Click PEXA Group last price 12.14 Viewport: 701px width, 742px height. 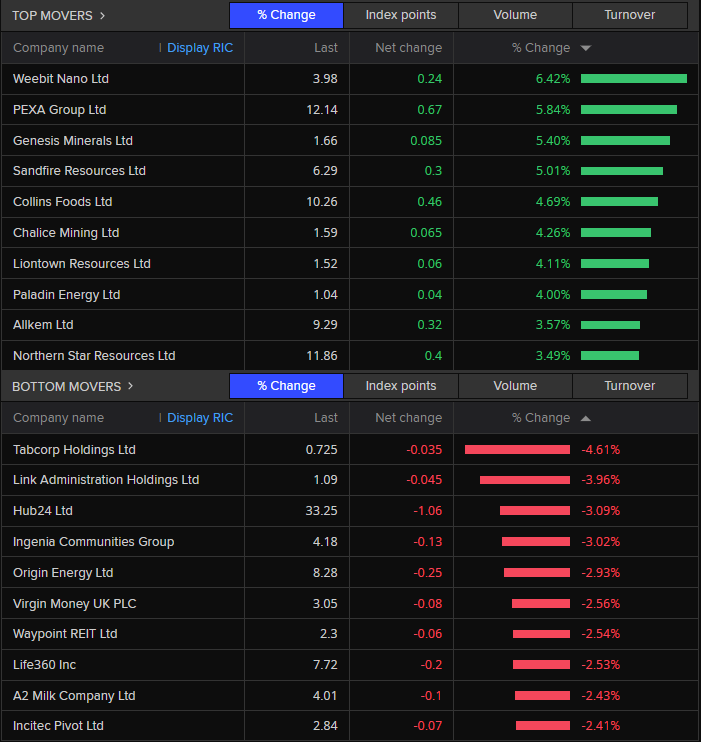(x=322, y=110)
